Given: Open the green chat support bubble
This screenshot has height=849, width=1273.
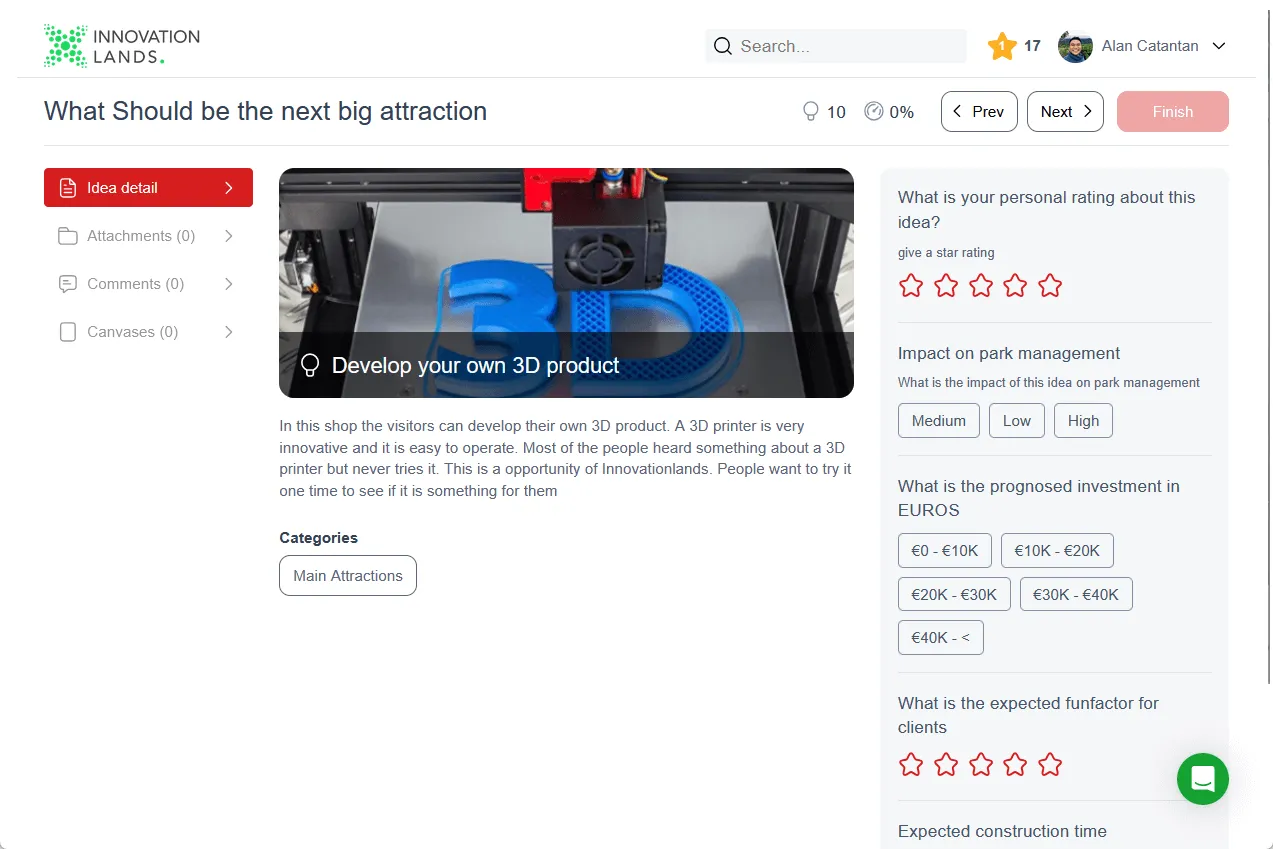Looking at the screenshot, I should click(x=1202, y=779).
